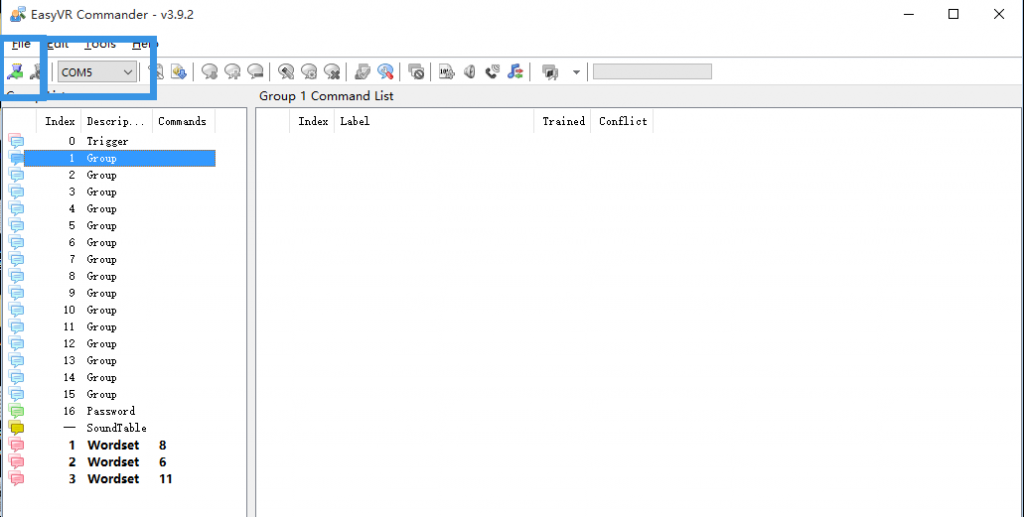This screenshot has height=517, width=1024.
Task: Click the gray chat bubbles icon left of the arrow
Action: point(551,72)
